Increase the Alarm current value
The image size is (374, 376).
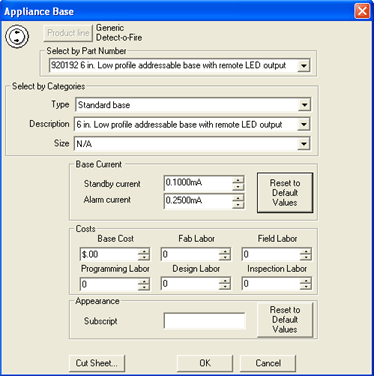(x=238, y=198)
